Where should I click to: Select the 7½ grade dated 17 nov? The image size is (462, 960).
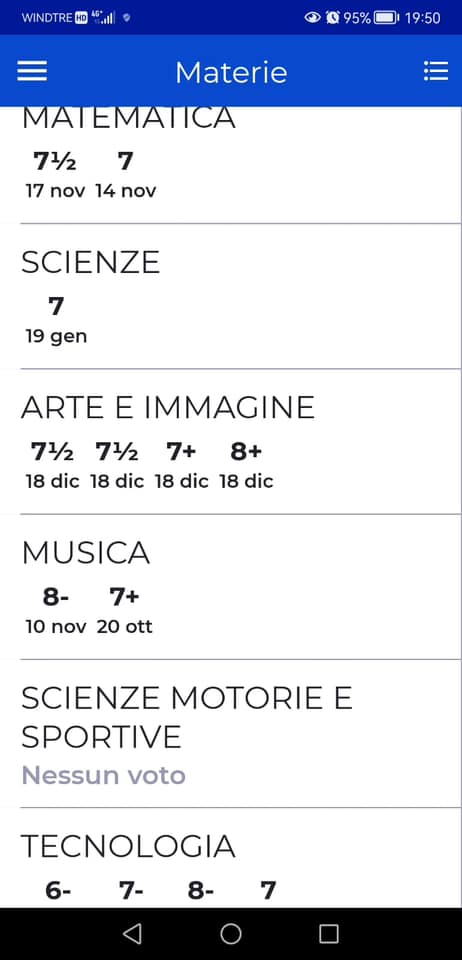tap(55, 174)
